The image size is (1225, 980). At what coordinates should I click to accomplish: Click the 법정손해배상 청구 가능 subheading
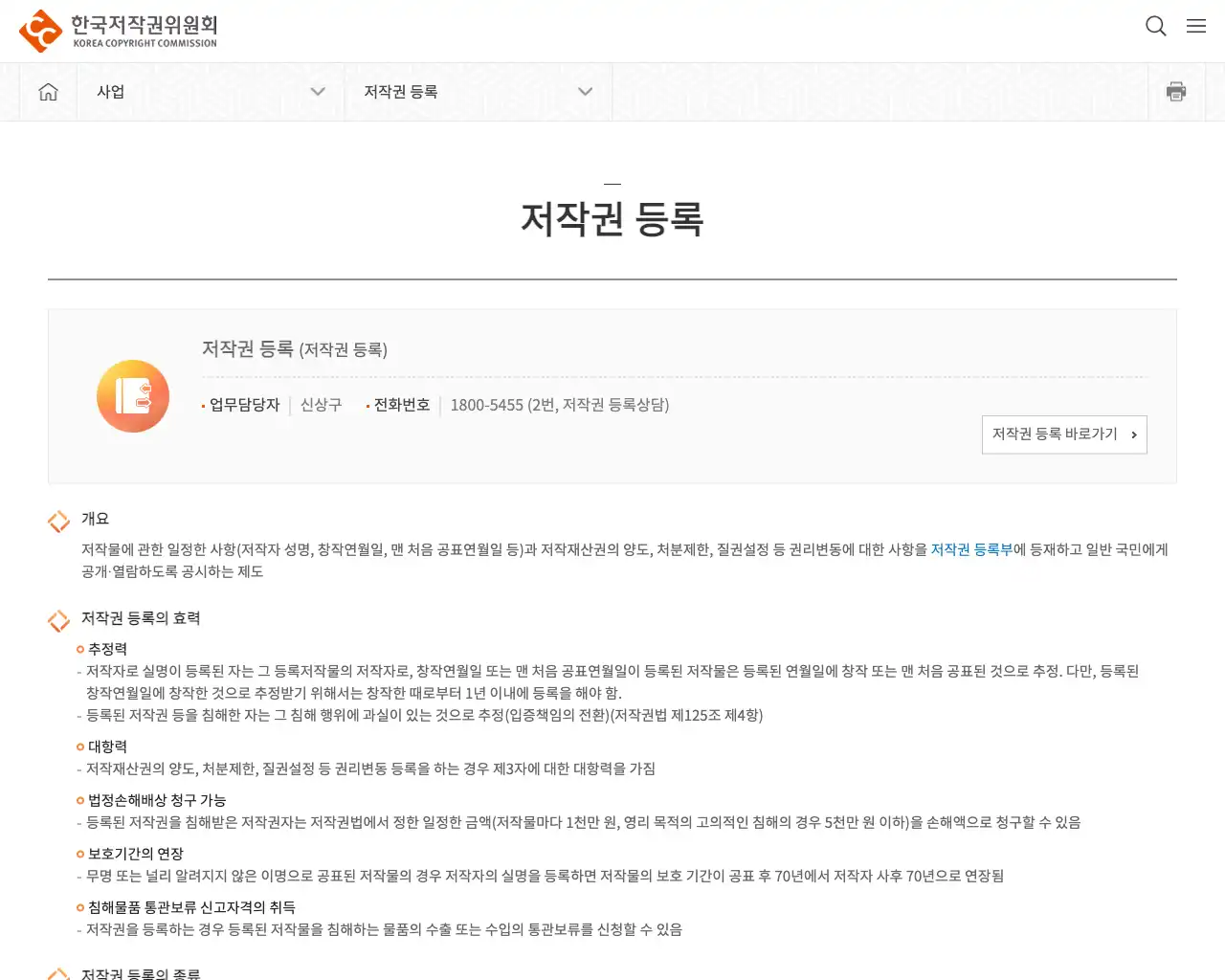[157, 800]
